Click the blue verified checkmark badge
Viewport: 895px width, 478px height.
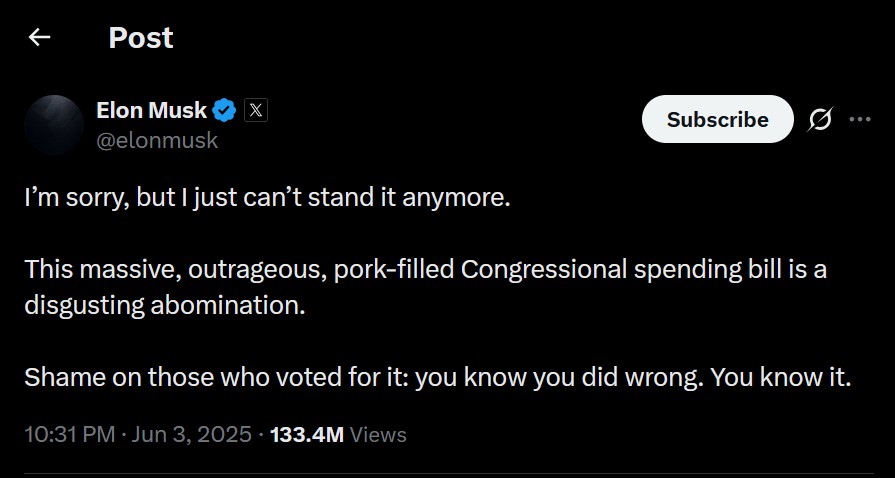click(x=226, y=111)
